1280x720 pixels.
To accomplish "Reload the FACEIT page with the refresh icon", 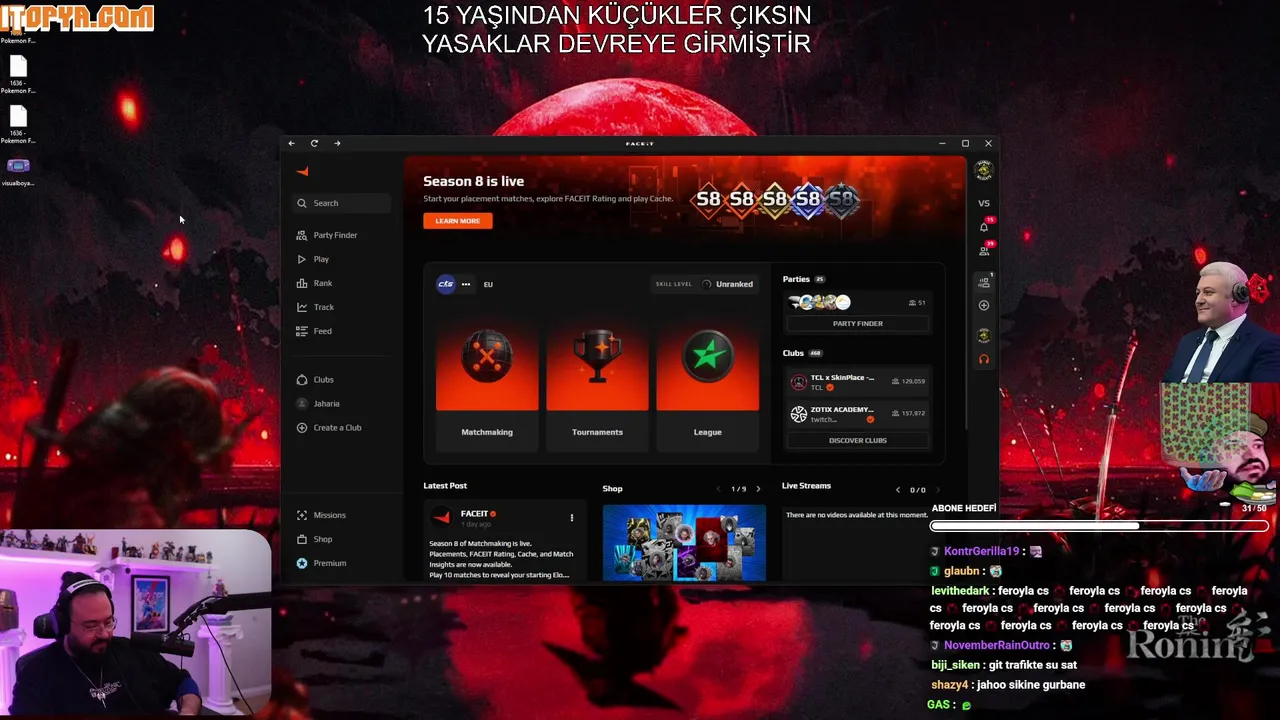I will pyautogui.click(x=314, y=143).
